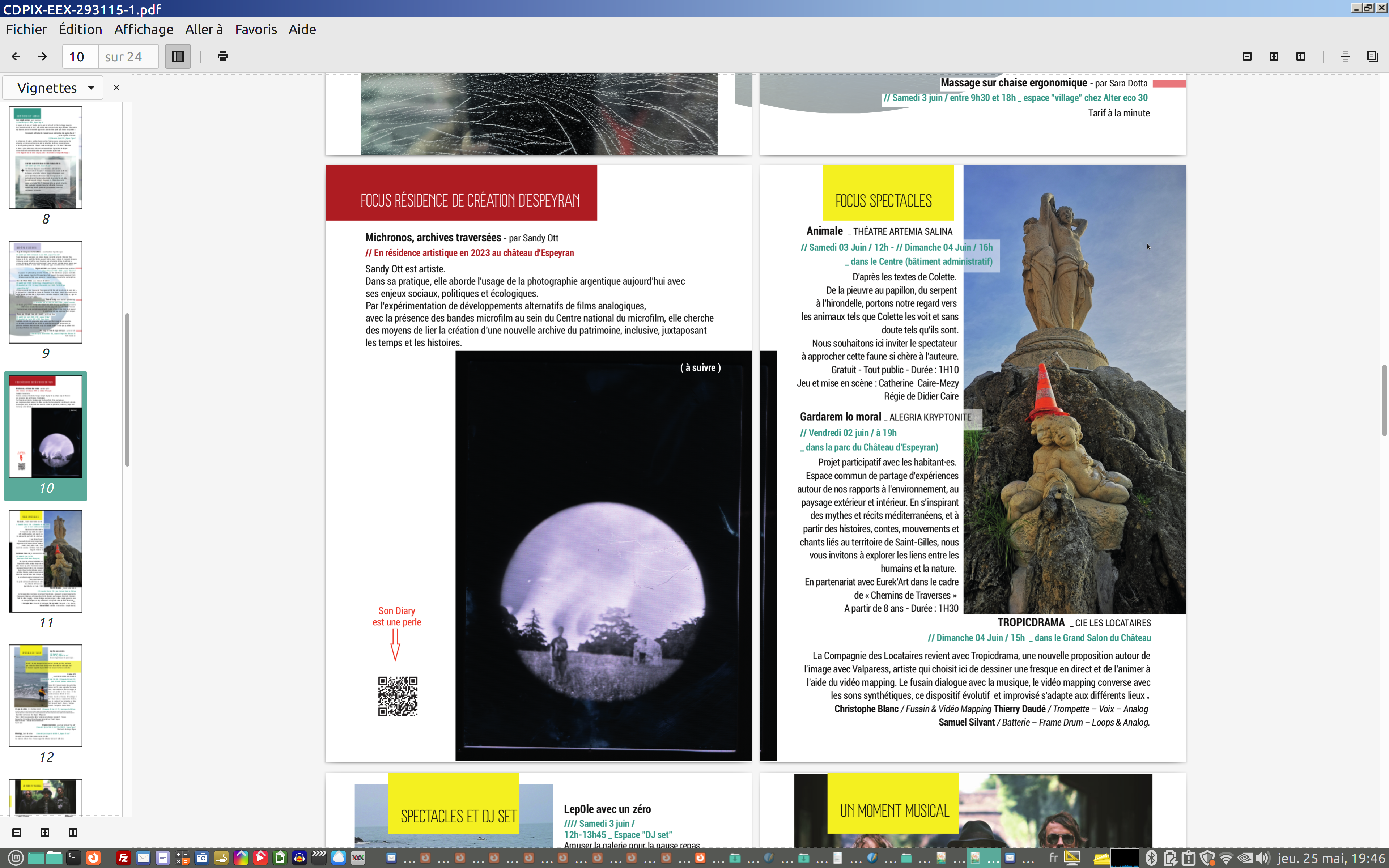Toggle dual page view mode
The height and width of the screenshot is (868, 1389).
[x=1372, y=56]
